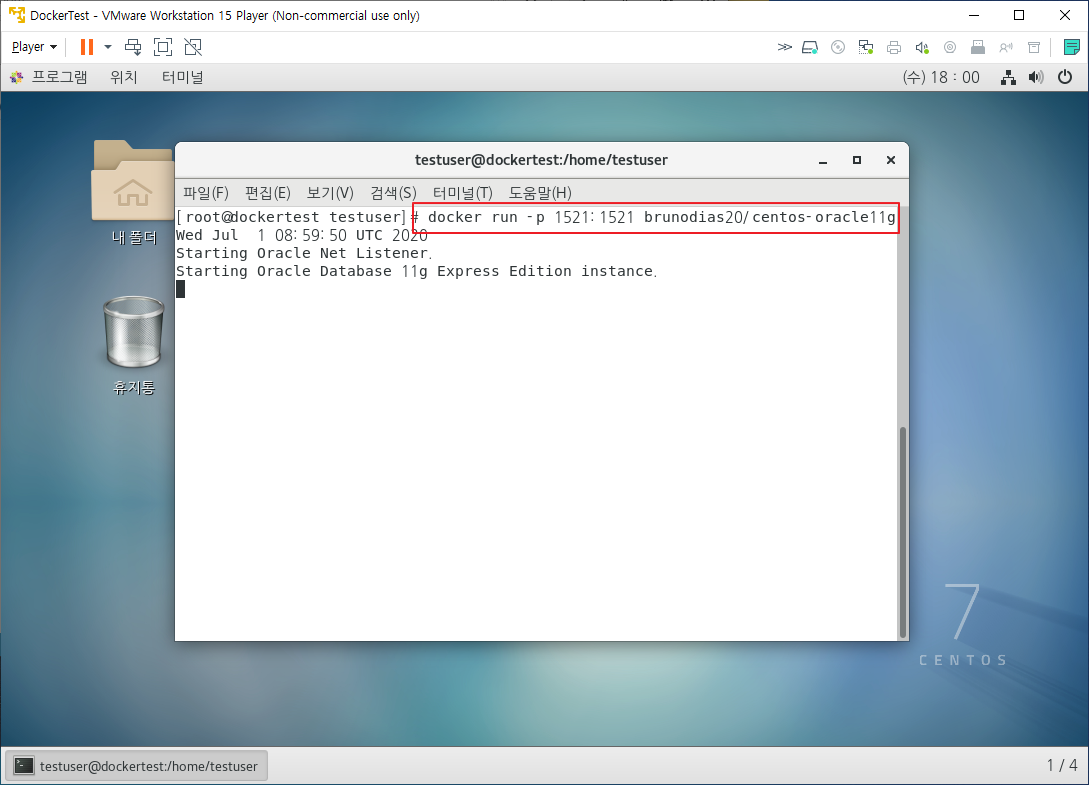1089x785 pixels.
Task: Open the 검색(S) menu in terminal
Action: point(393,192)
